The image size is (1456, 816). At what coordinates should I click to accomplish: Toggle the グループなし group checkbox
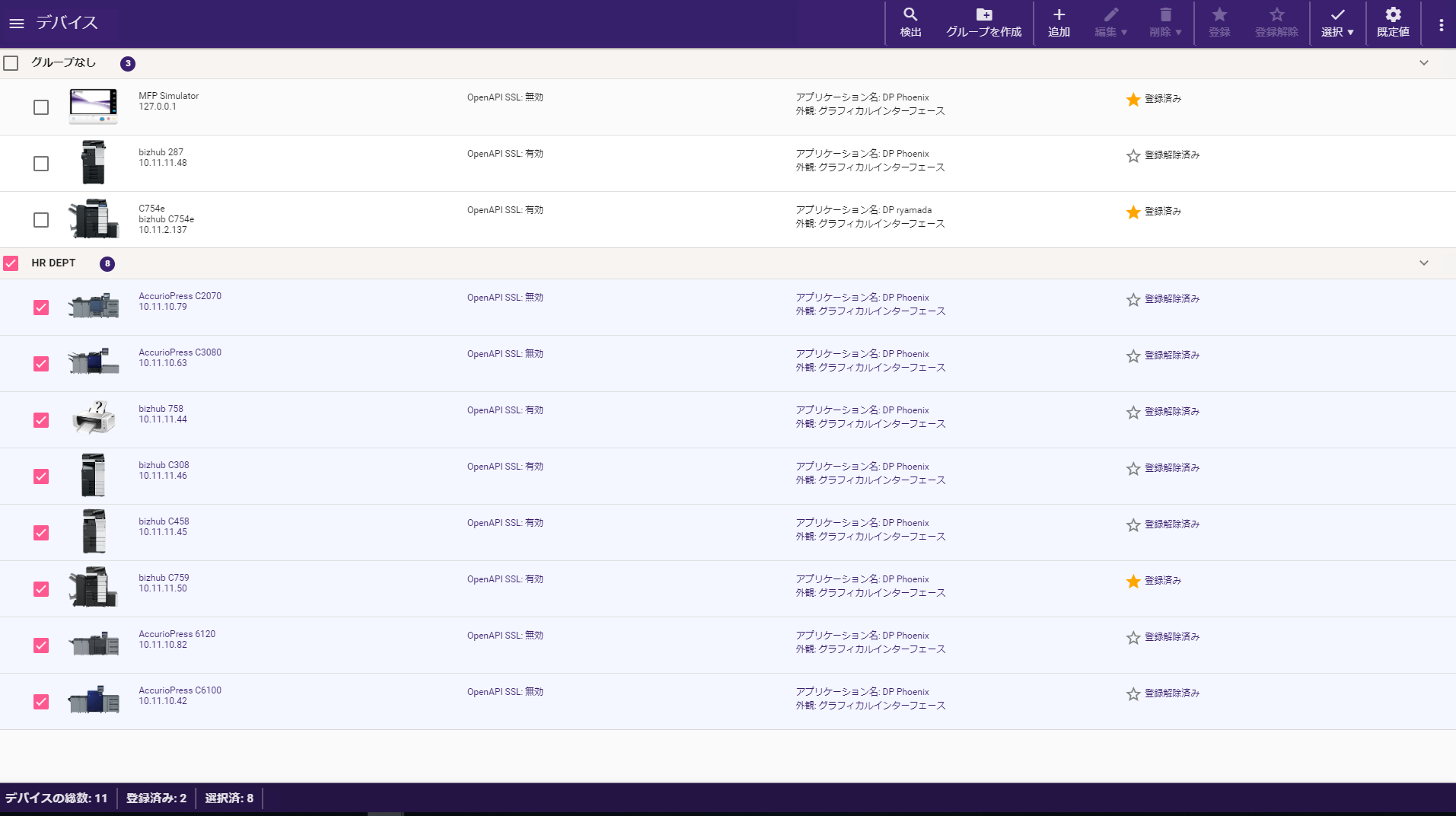(x=11, y=63)
